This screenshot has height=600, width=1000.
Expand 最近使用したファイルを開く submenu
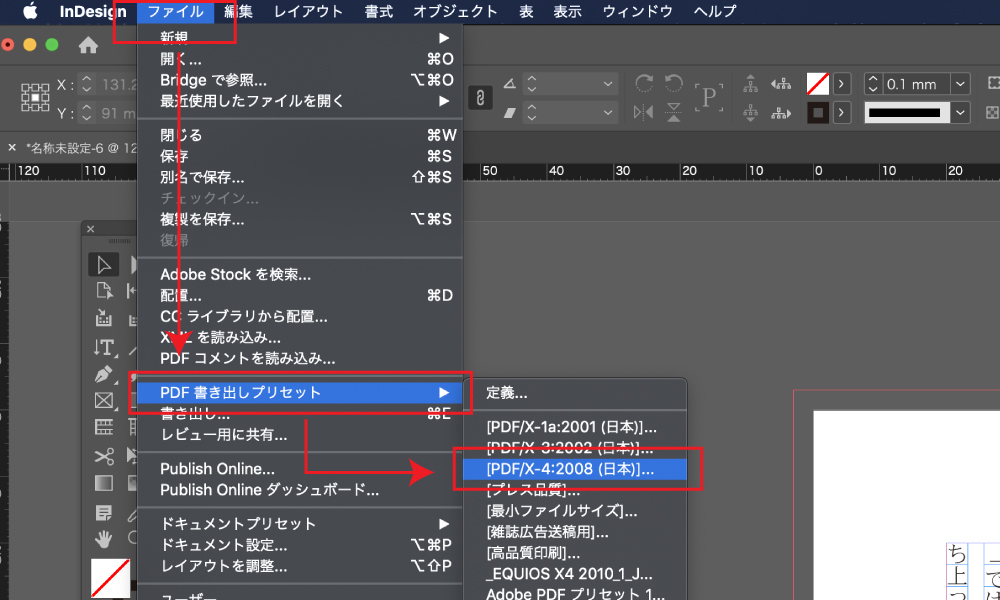300,101
